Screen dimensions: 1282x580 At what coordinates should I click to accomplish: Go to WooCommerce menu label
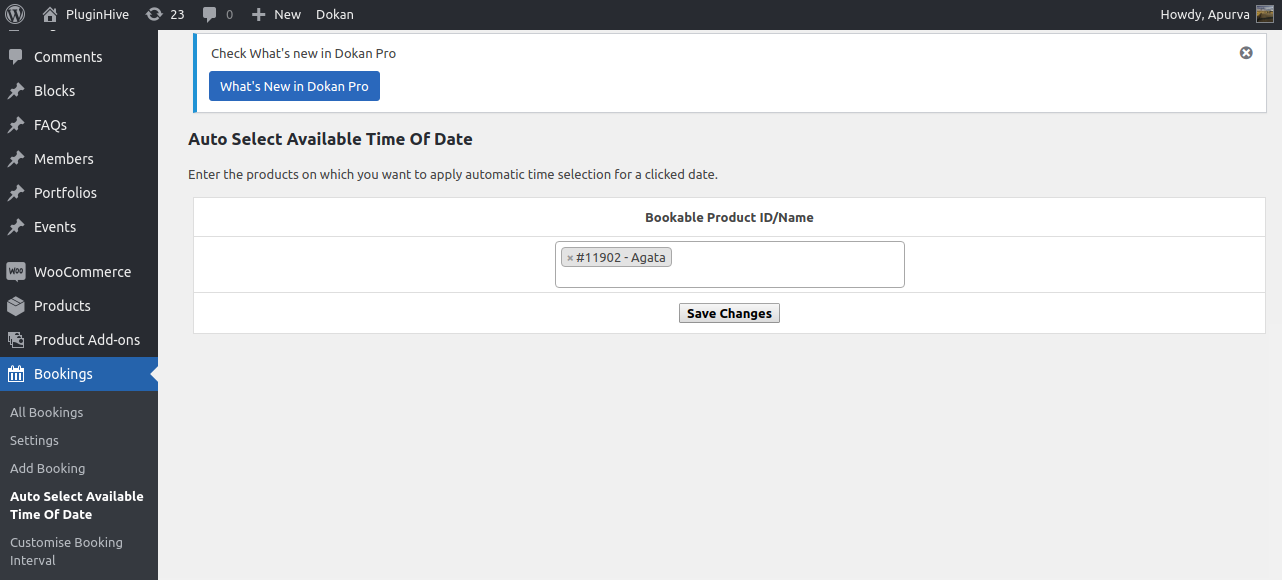(x=83, y=272)
